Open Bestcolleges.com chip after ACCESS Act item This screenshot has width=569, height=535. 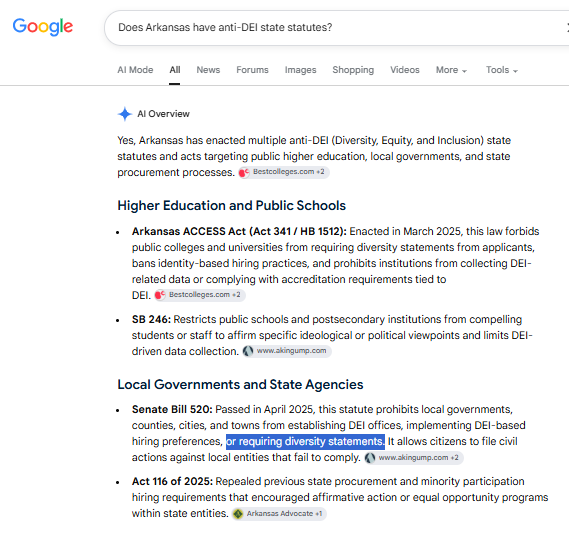tap(200, 295)
